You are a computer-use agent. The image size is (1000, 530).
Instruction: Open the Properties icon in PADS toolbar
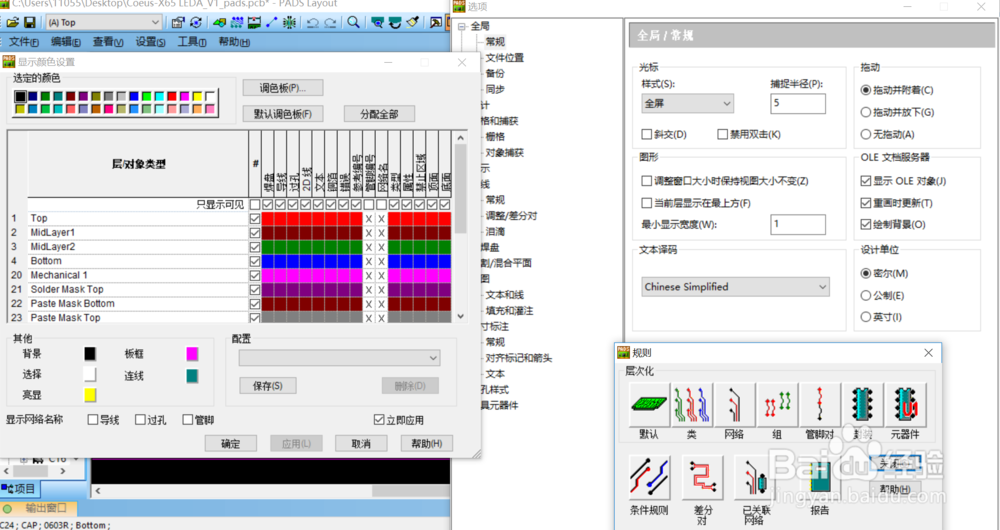point(178,23)
